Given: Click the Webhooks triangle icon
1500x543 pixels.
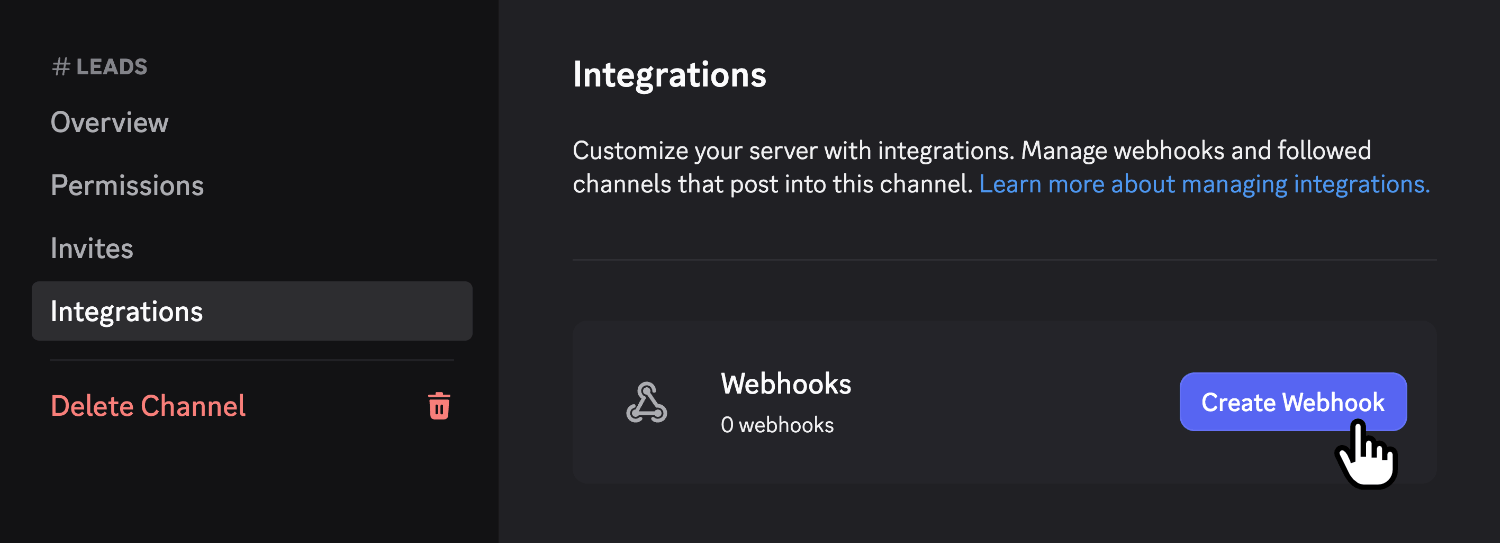Looking at the screenshot, I should (647, 402).
